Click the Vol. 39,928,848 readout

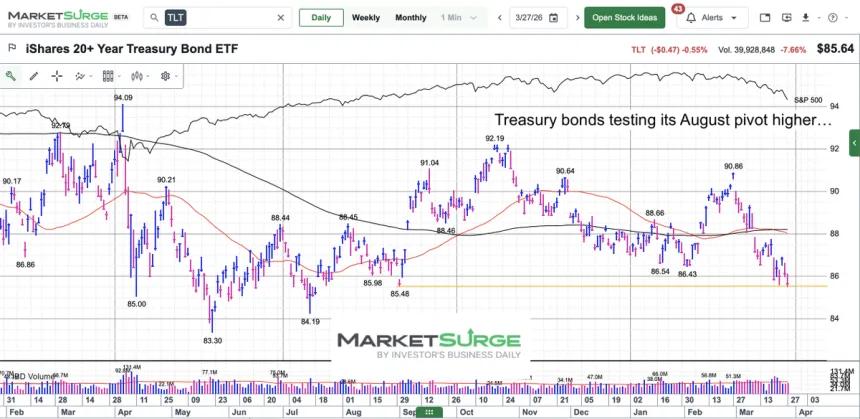(x=746, y=49)
